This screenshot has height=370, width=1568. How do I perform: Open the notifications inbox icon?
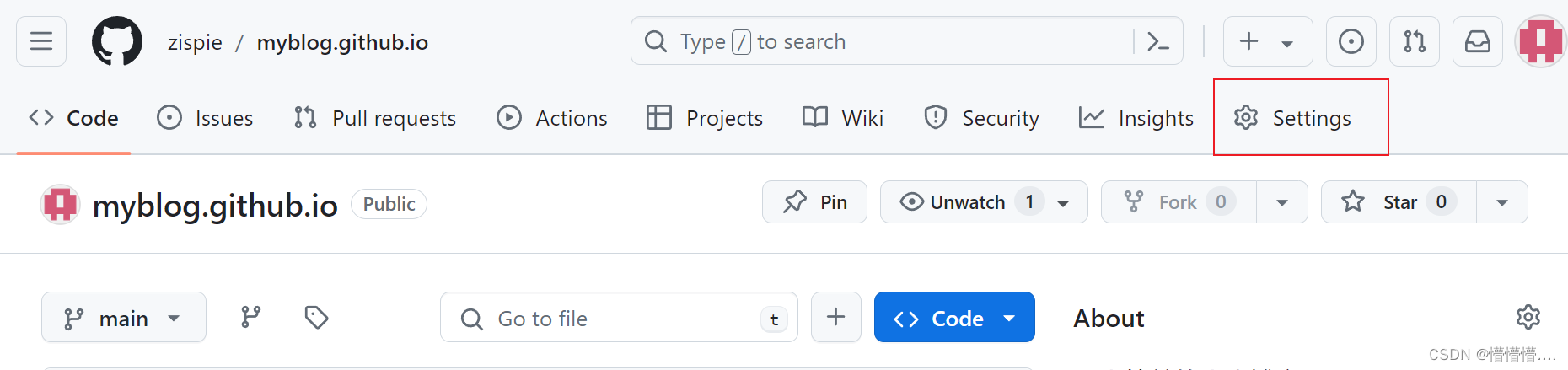[1477, 41]
